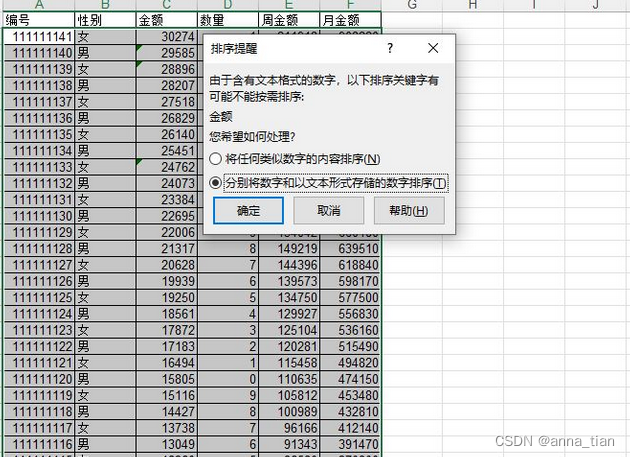Select column G header
The width and height of the screenshot is (630, 457).
tap(412, 5)
